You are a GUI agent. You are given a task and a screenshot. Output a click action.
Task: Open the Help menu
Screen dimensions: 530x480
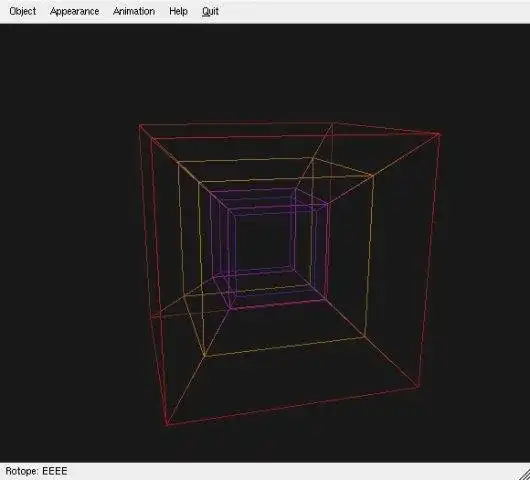point(178,11)
